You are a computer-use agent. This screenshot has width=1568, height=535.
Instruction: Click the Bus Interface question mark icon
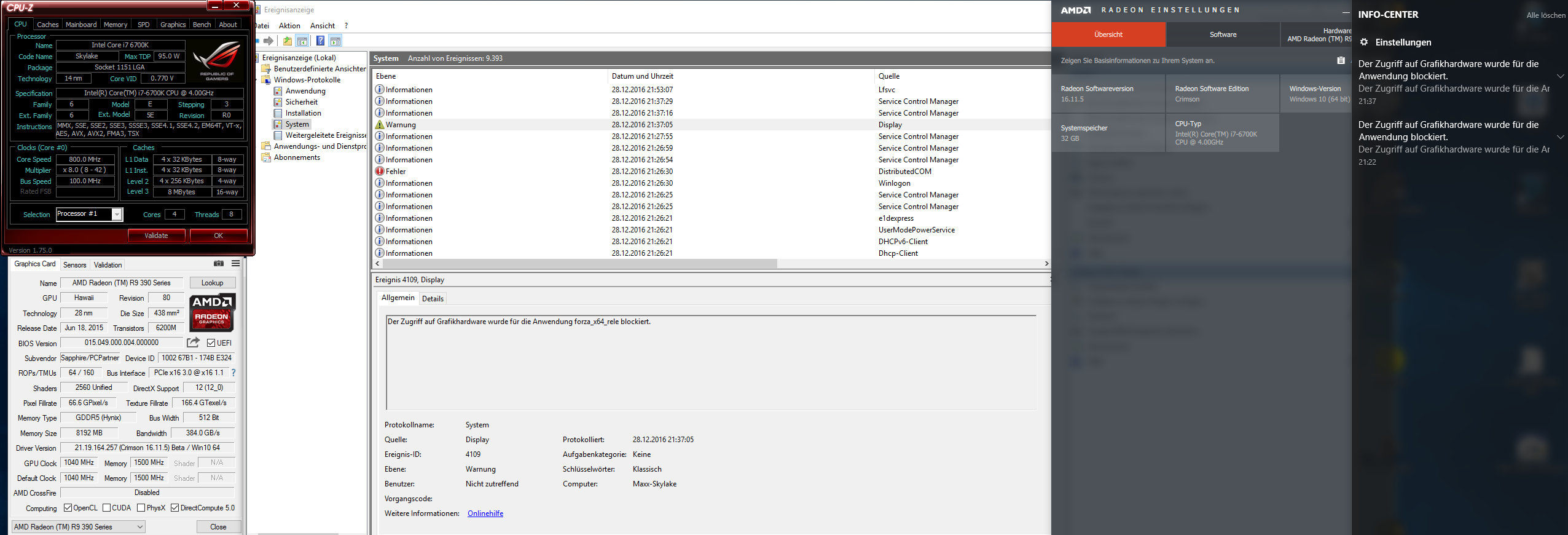coord(233,373)
